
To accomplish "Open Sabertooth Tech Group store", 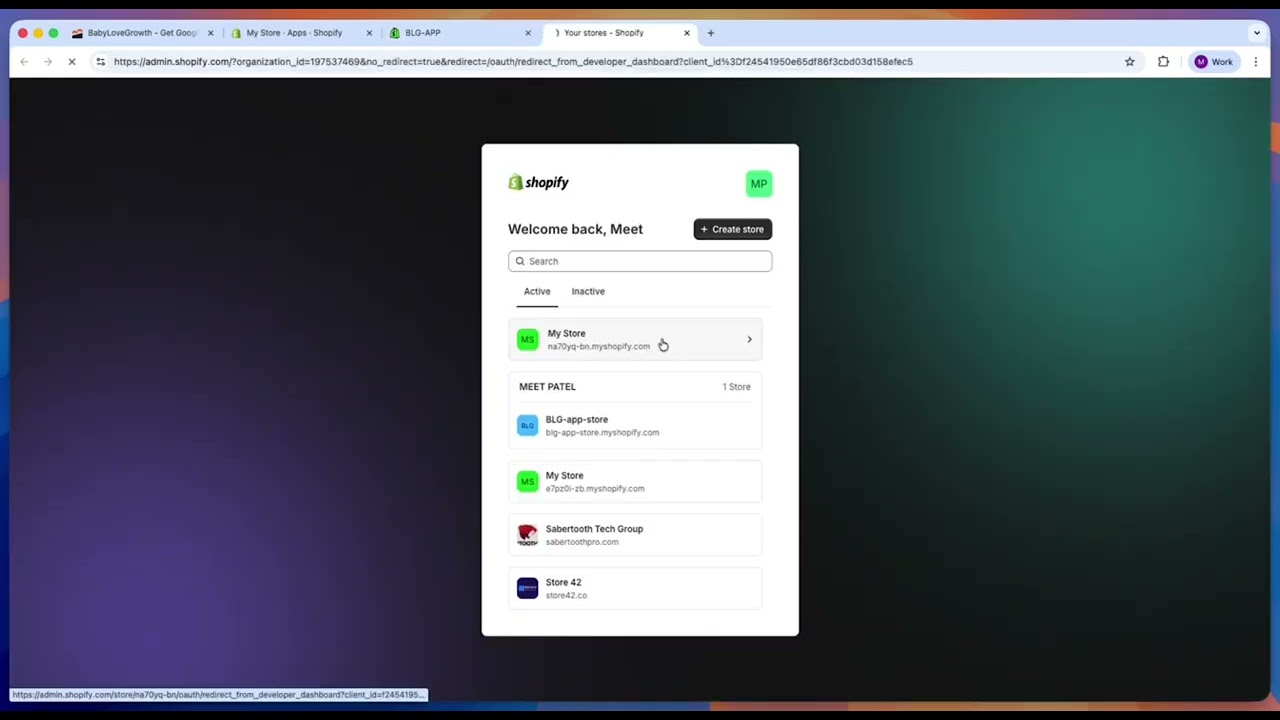I will [635, 535].
